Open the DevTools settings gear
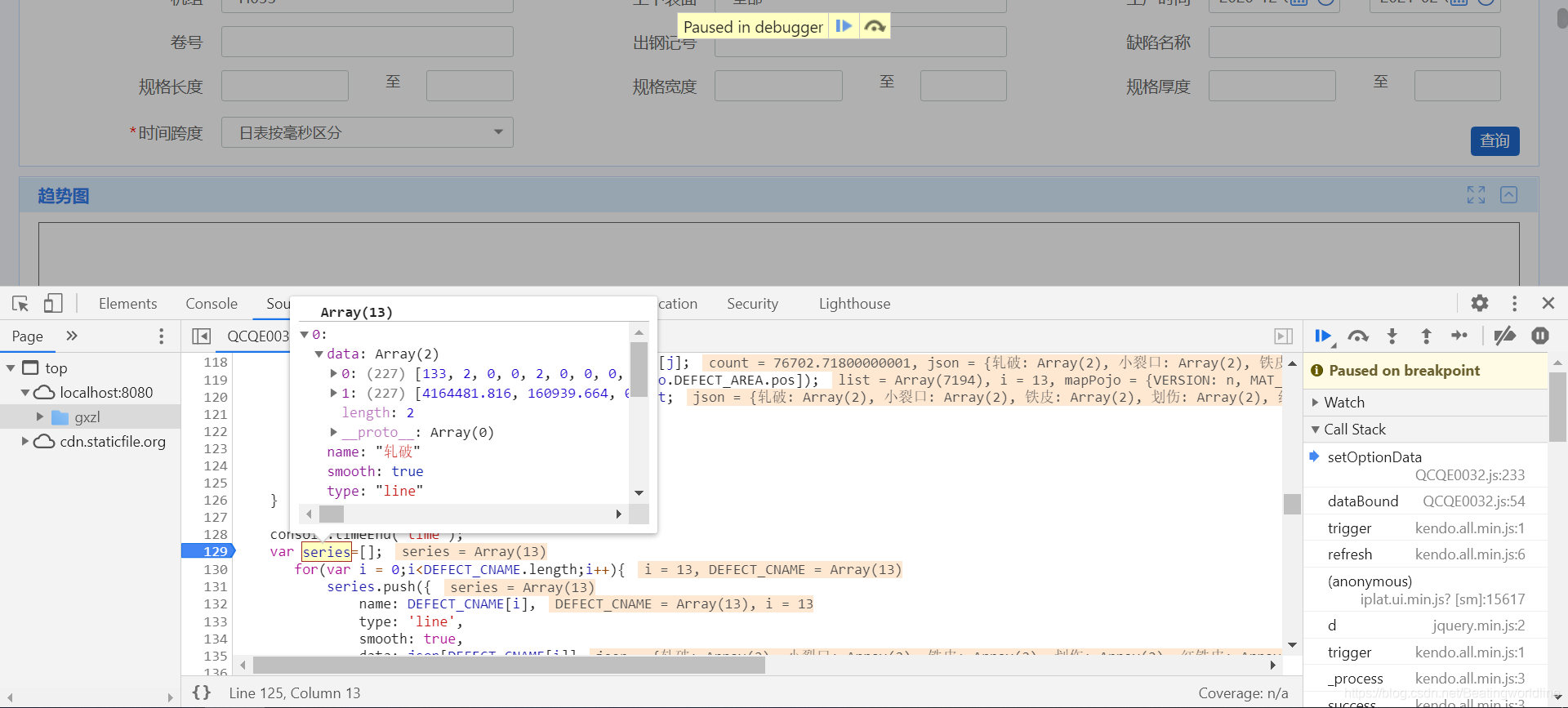This screenshot has width=1568, height=708. click(1480, 303)
